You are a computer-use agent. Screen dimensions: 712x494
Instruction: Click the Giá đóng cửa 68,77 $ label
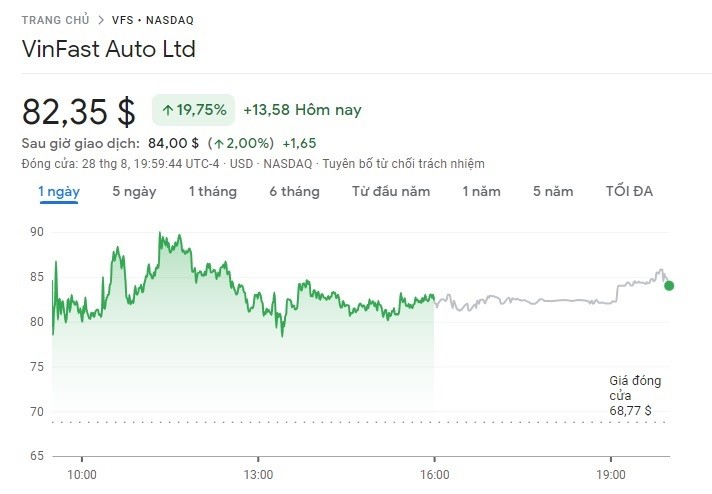[x=634, y=396]
